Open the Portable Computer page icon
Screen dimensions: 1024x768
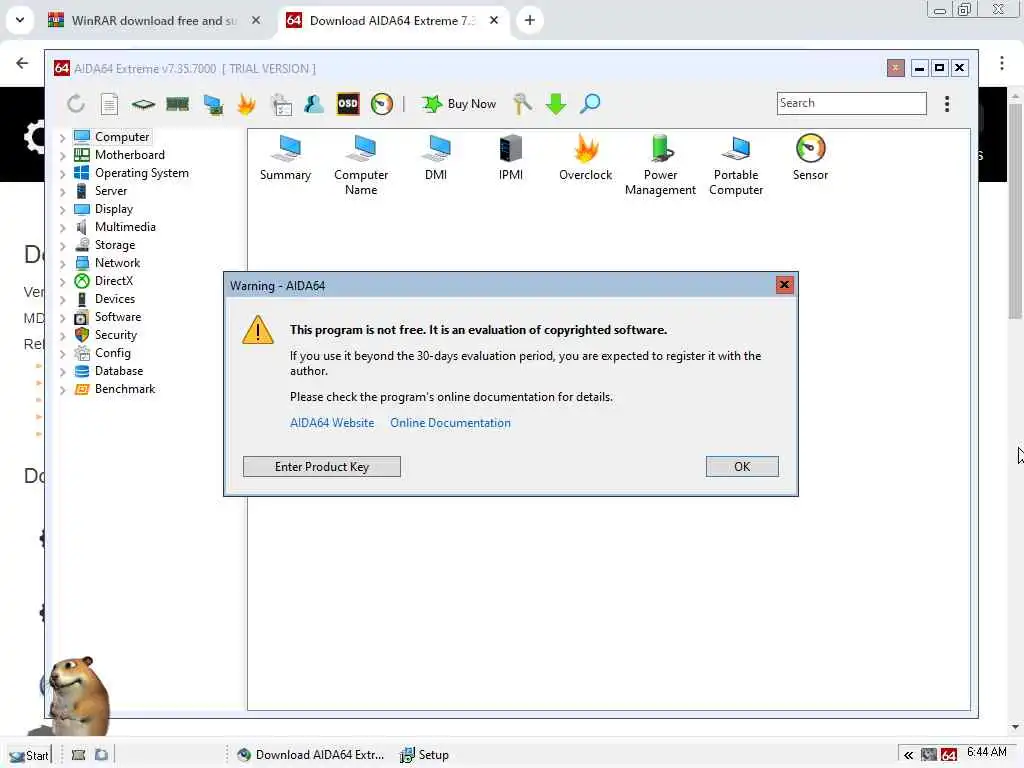pyautogui.click(x=736, y=165)
